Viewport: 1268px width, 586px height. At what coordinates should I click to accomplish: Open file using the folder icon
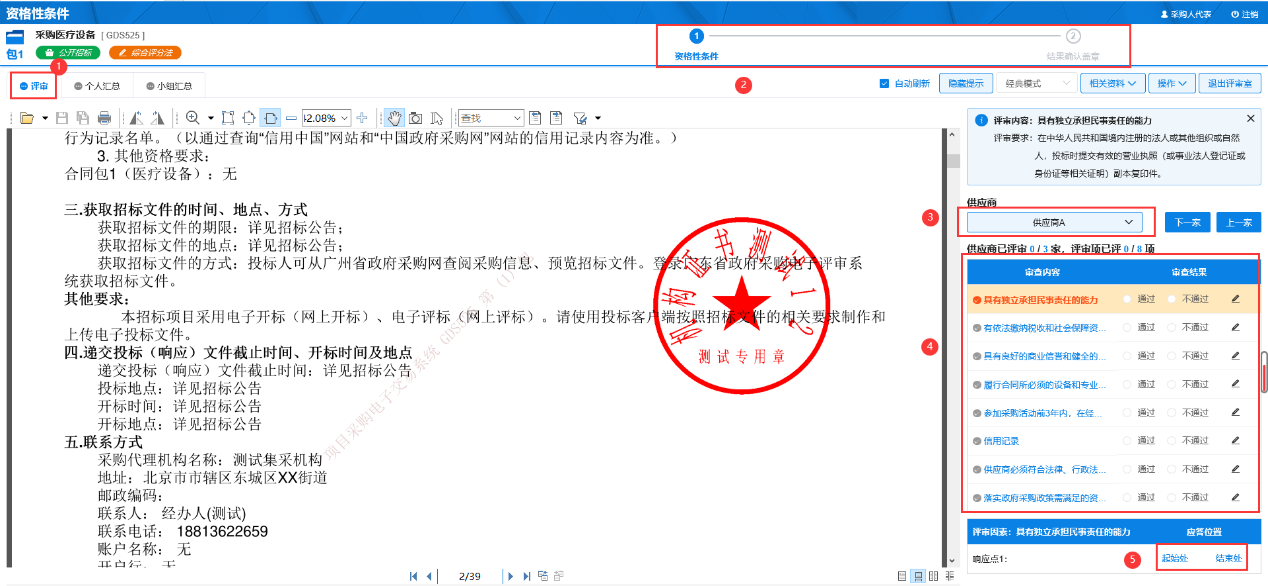[27, 118]
